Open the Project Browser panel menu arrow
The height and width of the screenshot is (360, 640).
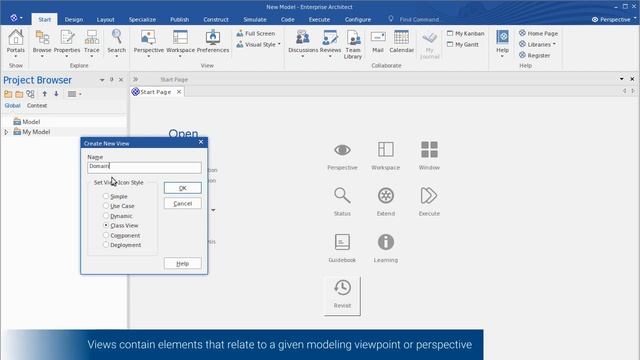click(102, 80)
